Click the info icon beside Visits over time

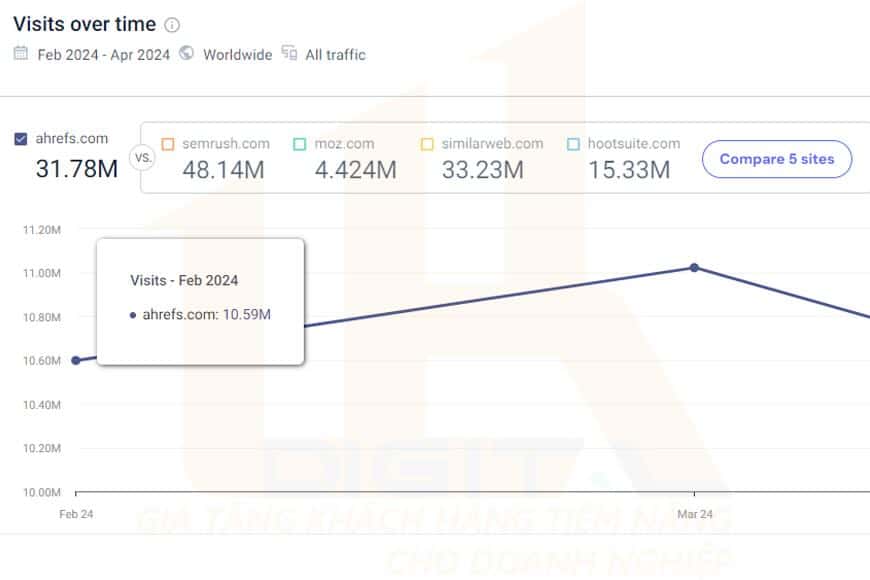172,25
